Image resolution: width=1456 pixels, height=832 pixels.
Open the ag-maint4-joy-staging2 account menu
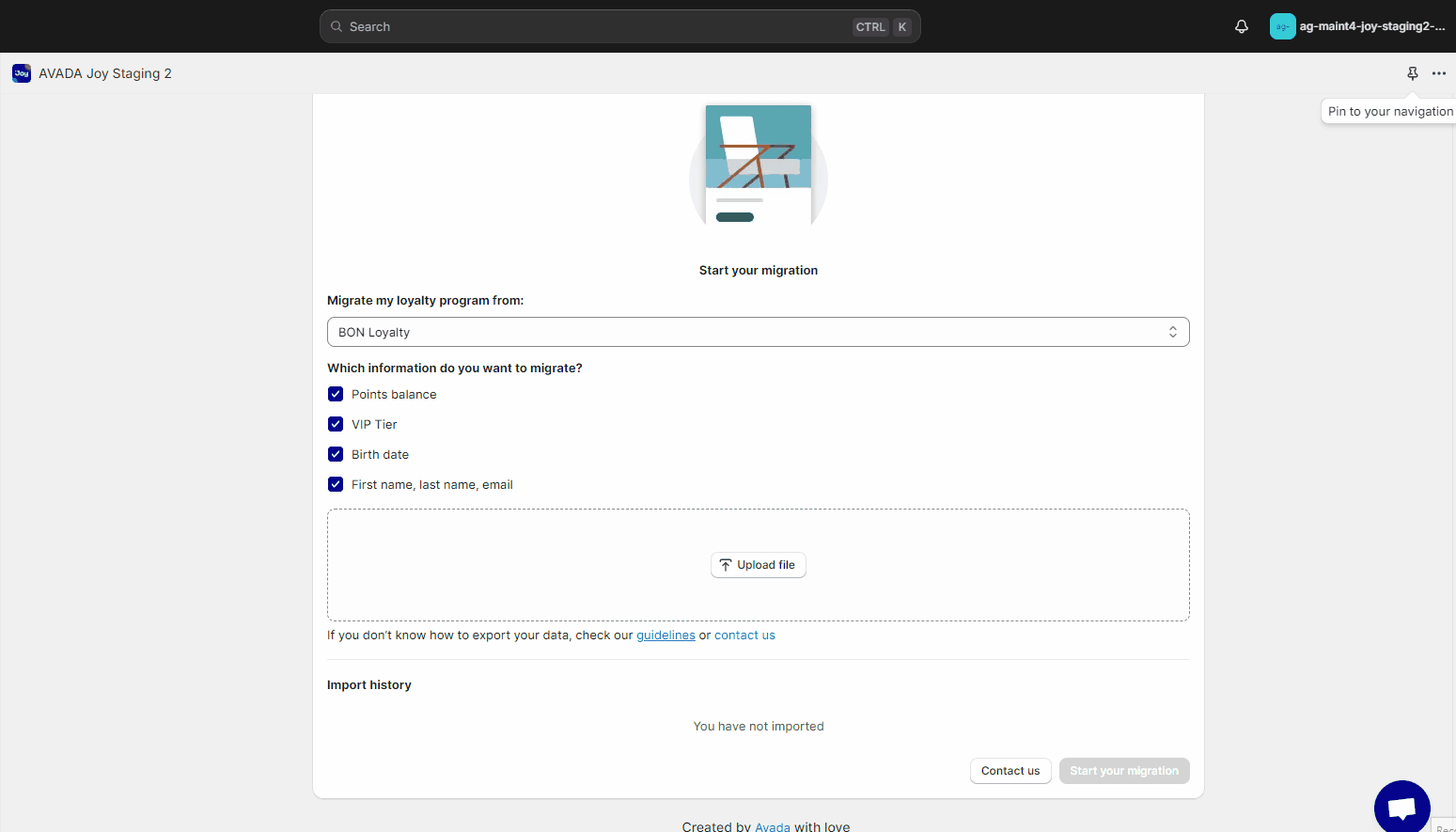[1371, 26]
